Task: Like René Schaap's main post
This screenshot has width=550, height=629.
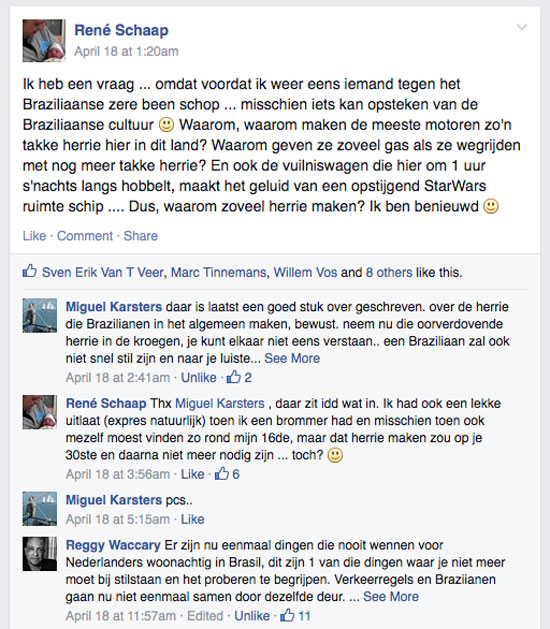Action: (x=34, y=236)
